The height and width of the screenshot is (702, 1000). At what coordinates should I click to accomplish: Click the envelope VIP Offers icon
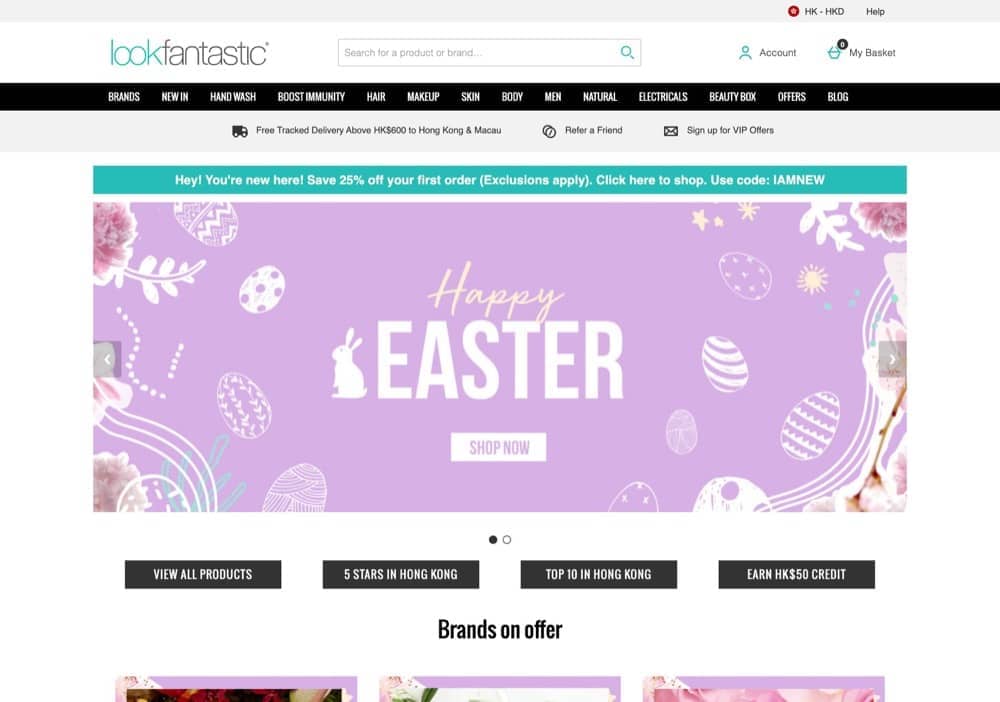(x=671, y=131)
